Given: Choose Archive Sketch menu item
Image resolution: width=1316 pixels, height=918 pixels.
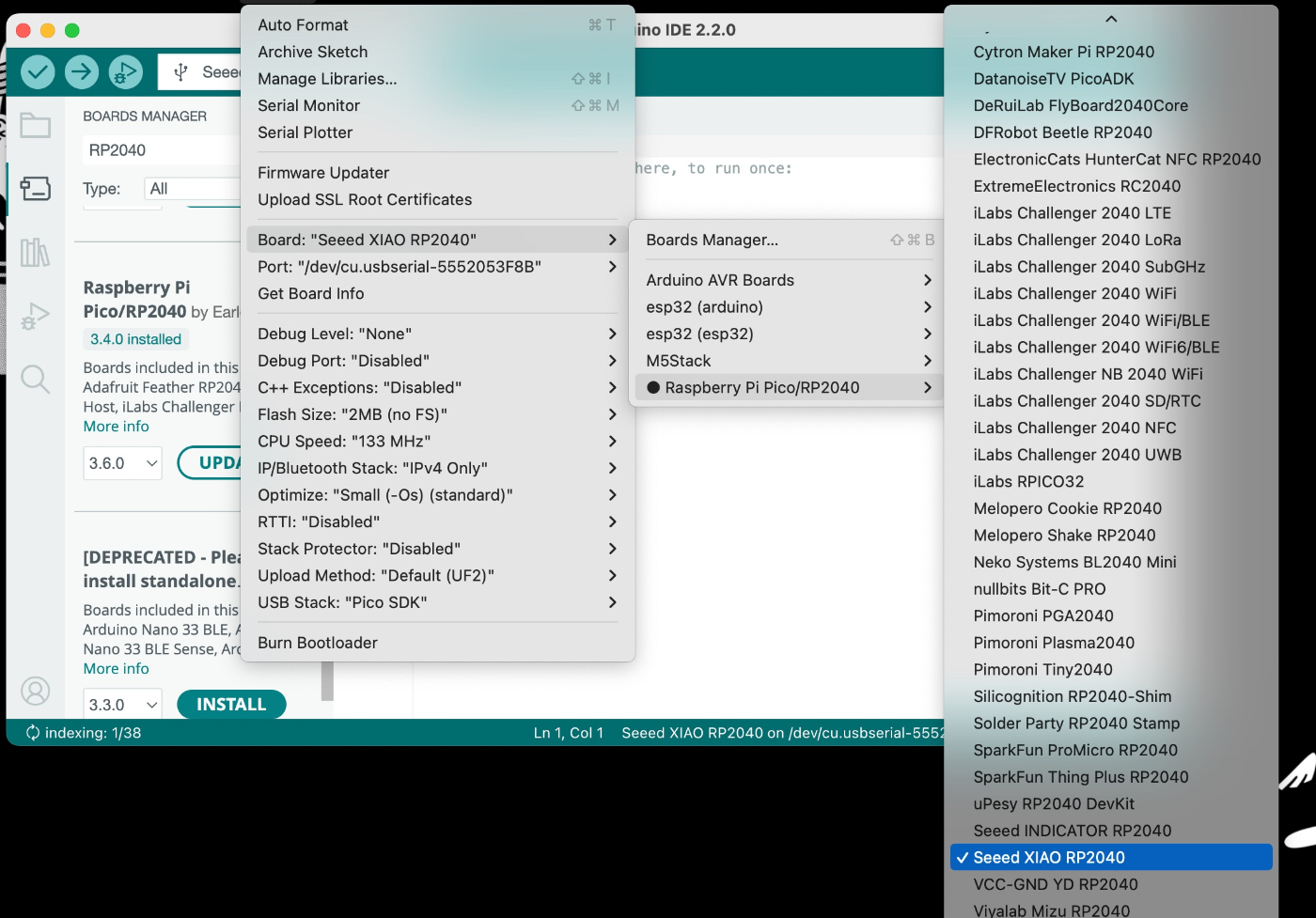Looking at the screenshot, I should [437, 52].
